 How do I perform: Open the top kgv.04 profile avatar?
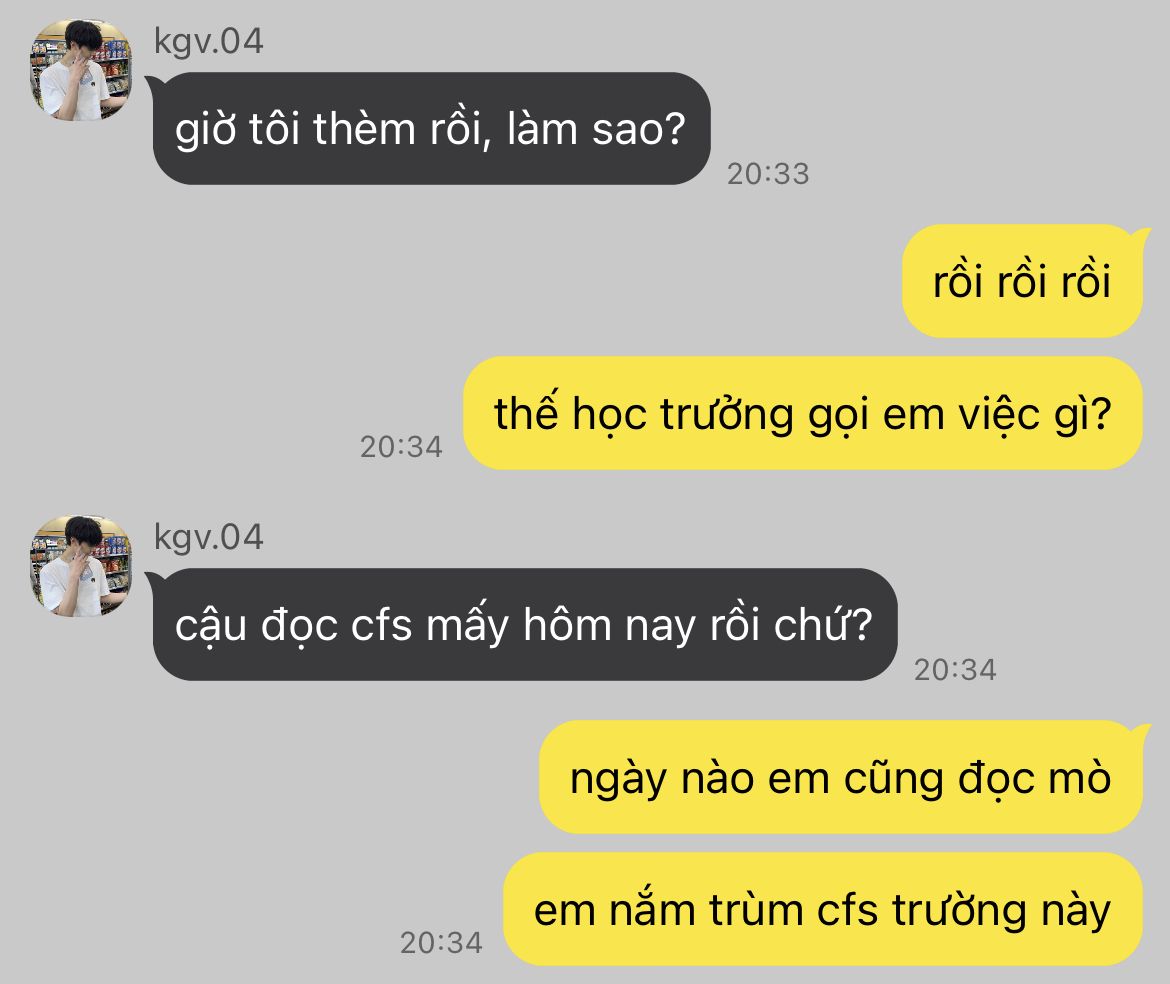81,70
